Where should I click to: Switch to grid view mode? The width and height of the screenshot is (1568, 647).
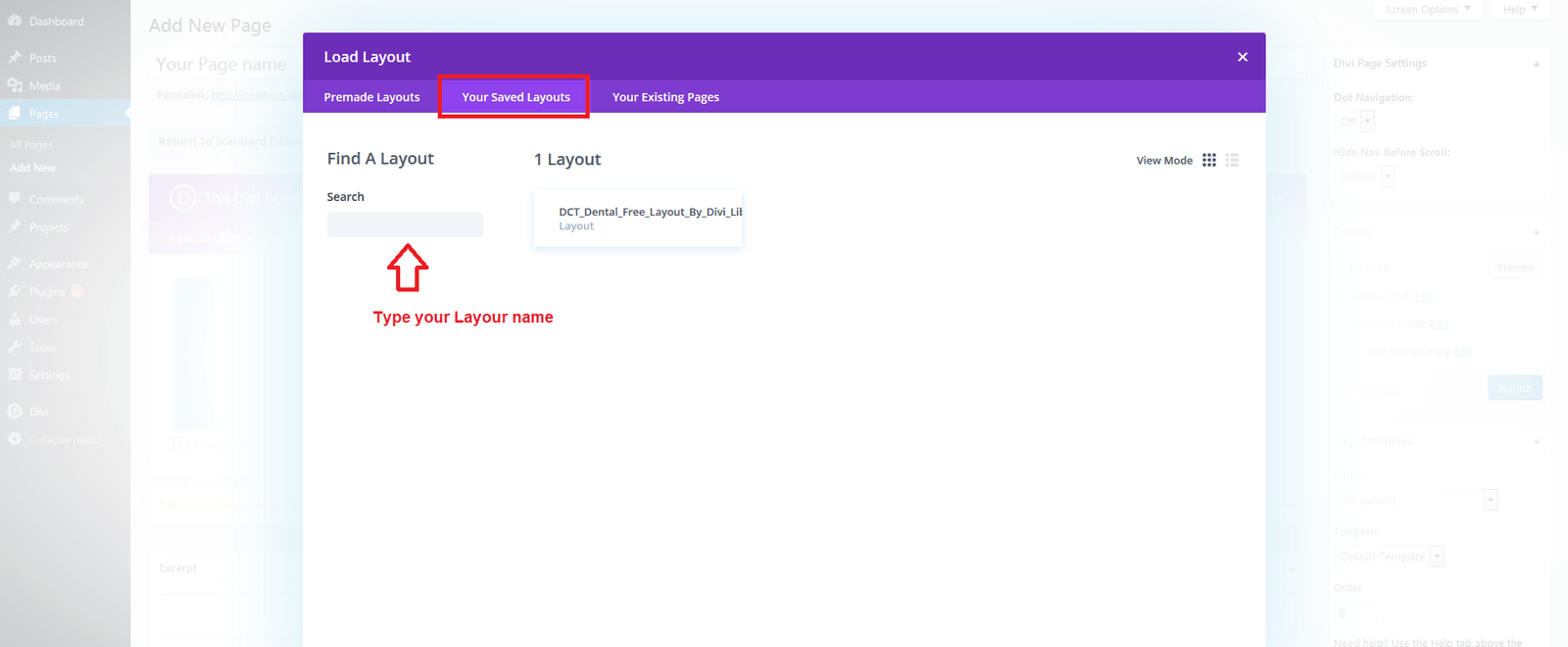tap(1209, 160)
